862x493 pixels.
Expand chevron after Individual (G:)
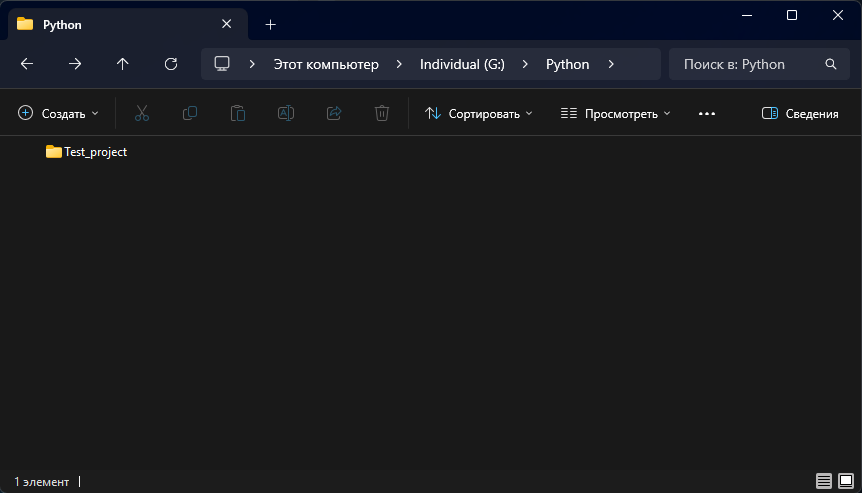525,64
